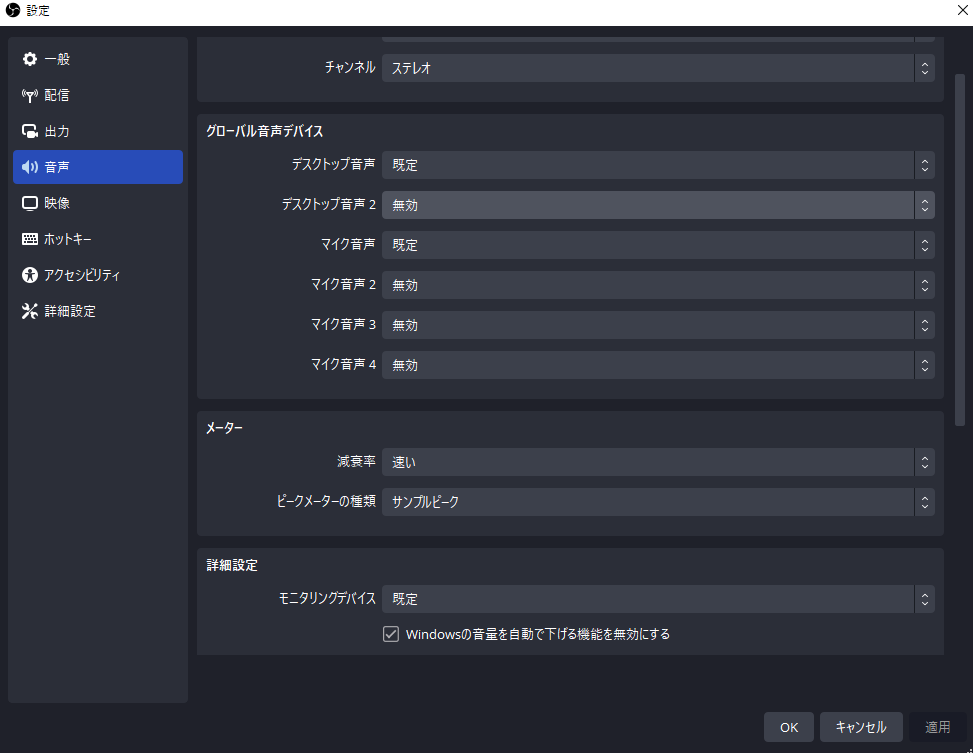Open the 減衰率 dropdown

658,462
